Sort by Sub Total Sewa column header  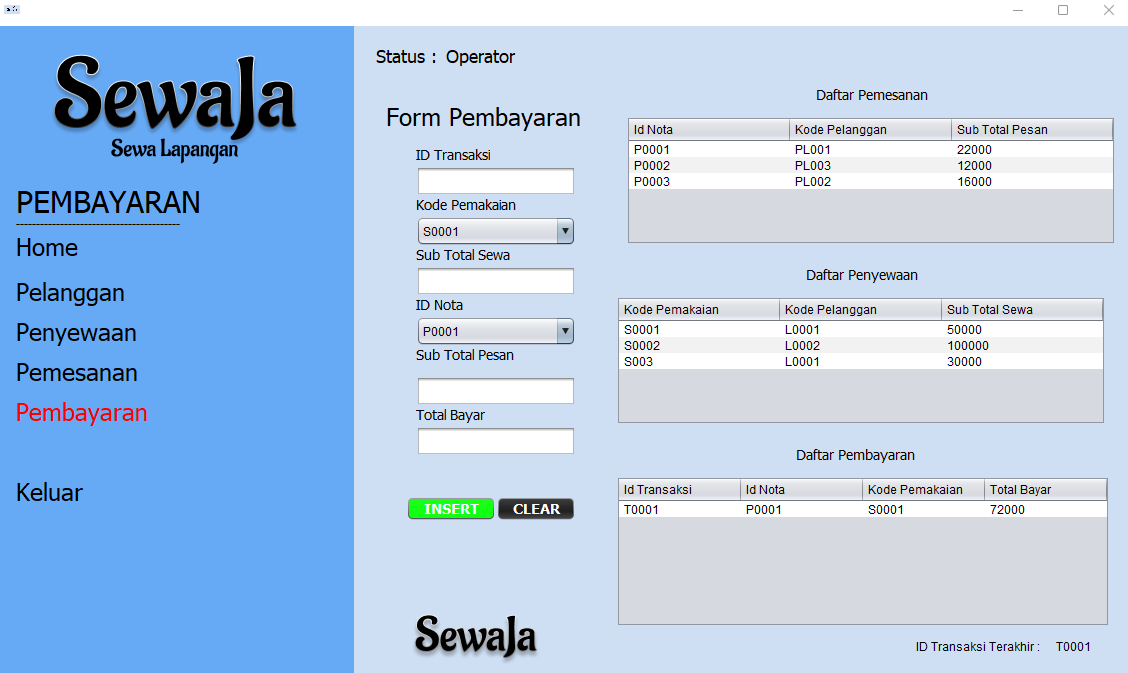point(1021,310)
